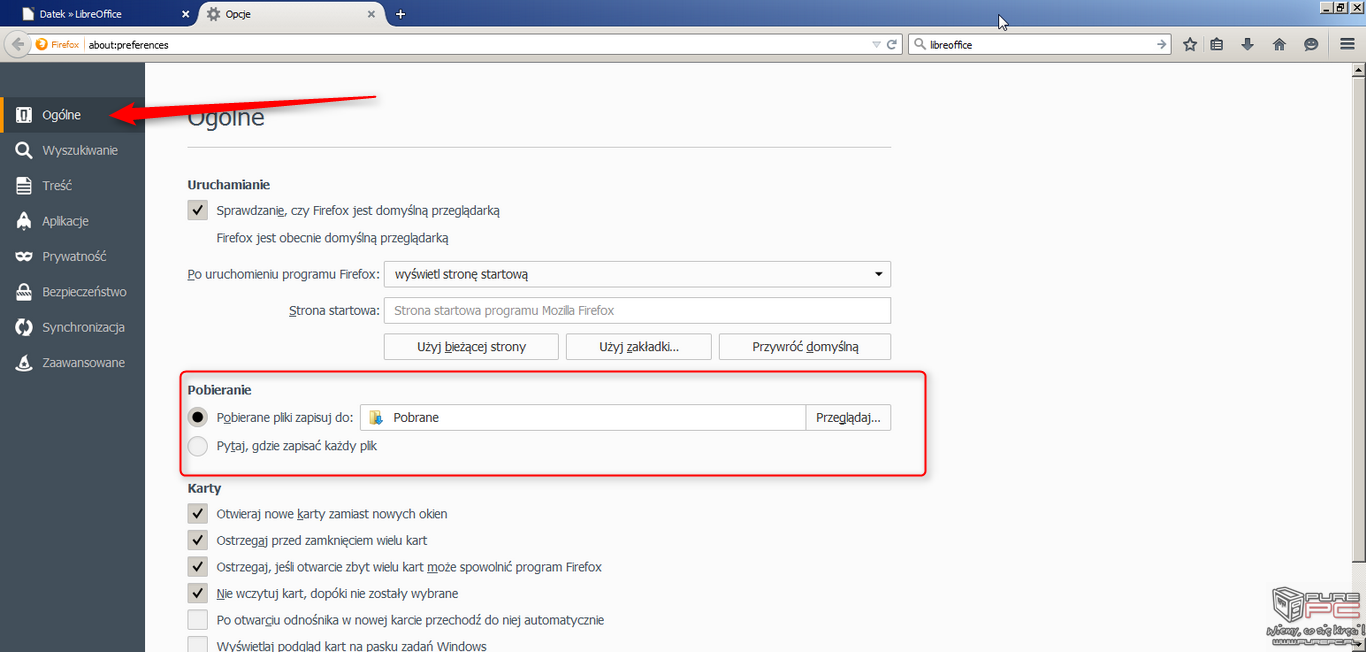Click the Użyj zakładki... button
The image size is (1366, 652).
coord(639,347)
